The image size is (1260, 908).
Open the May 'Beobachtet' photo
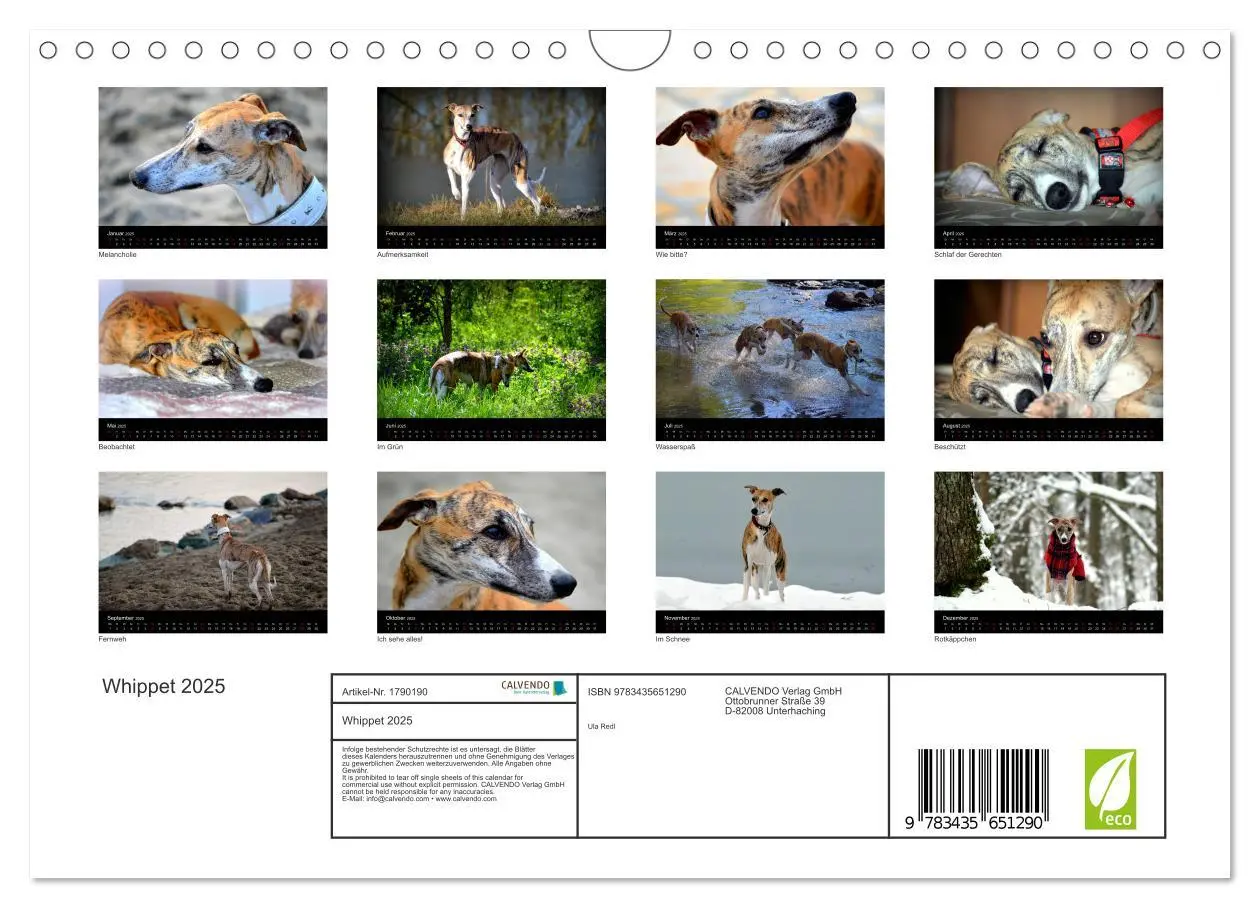click(x=213, y=349)
